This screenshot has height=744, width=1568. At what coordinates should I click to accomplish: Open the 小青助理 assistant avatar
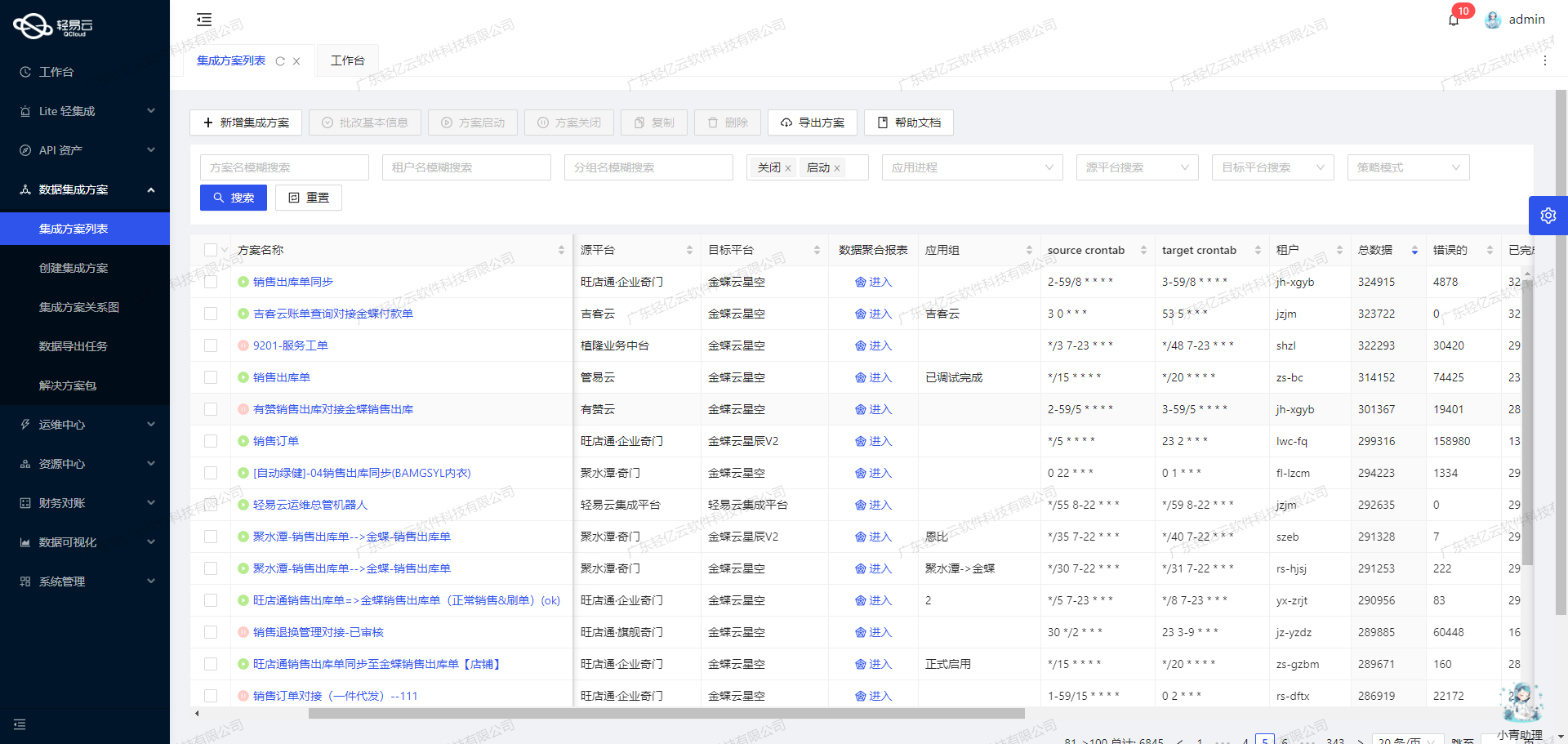click(1521, 702)
